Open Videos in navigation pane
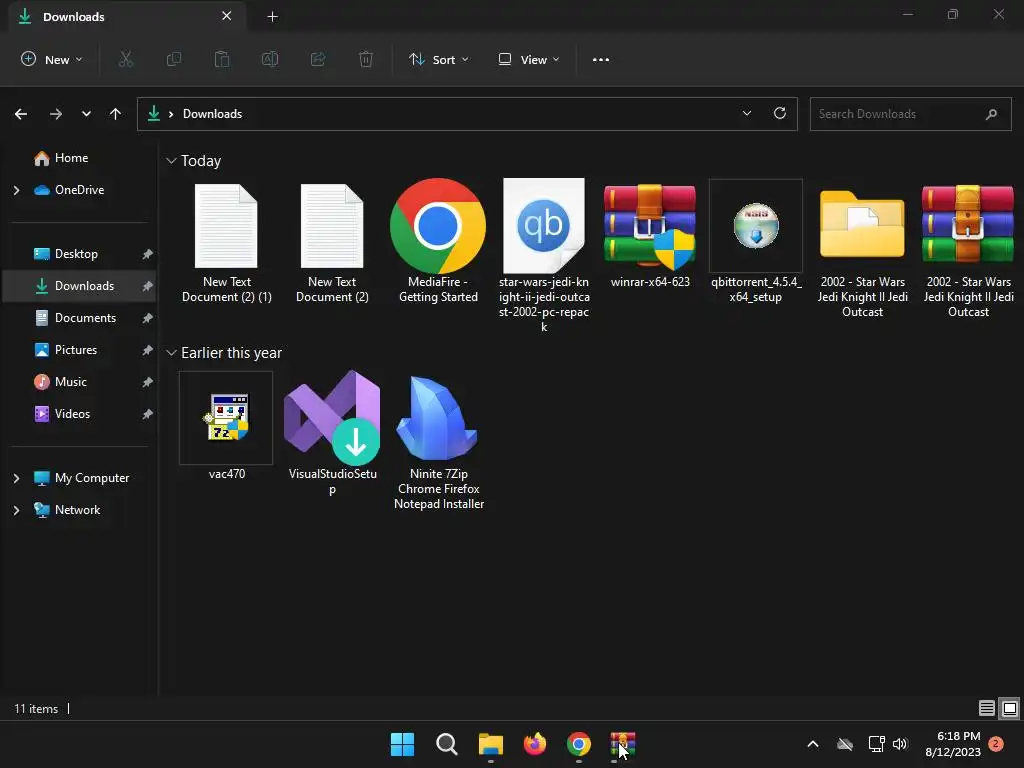Screen dimensions: 1024x768 point(72,414)
